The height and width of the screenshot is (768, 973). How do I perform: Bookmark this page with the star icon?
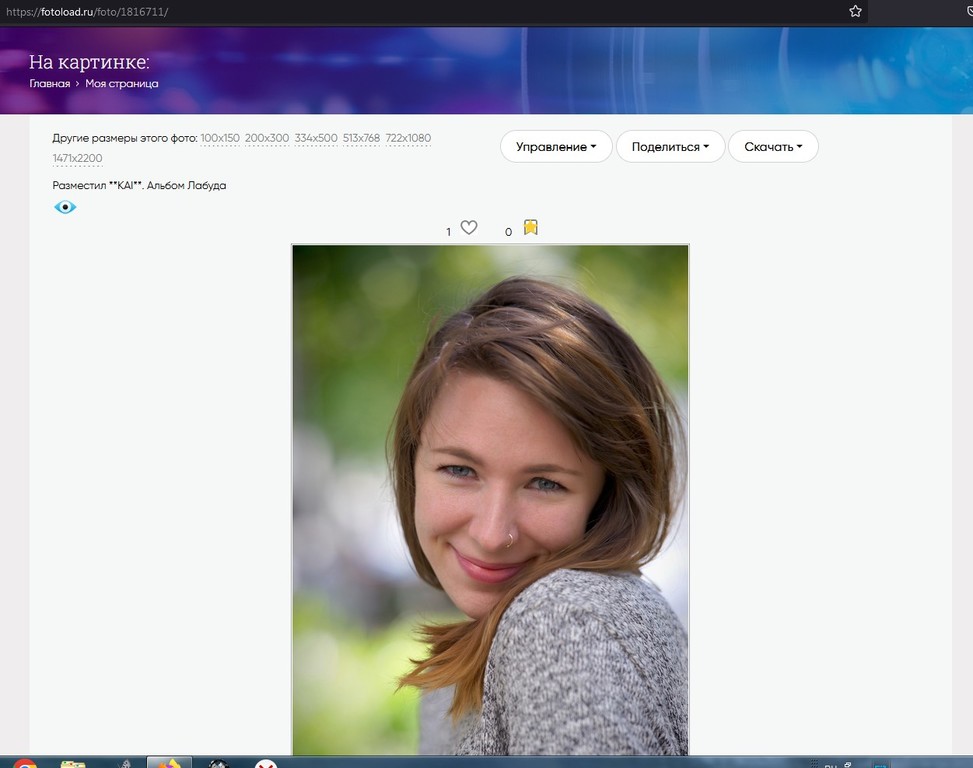[855, 11]
